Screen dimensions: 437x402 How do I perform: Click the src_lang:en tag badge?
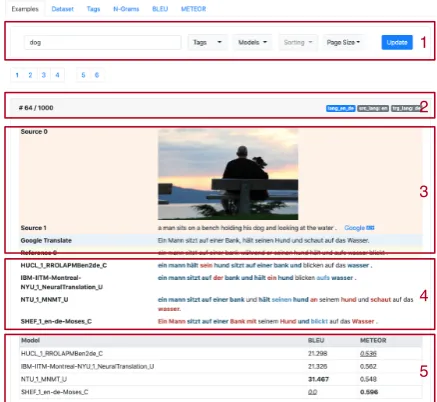click(x=373, y=108)
